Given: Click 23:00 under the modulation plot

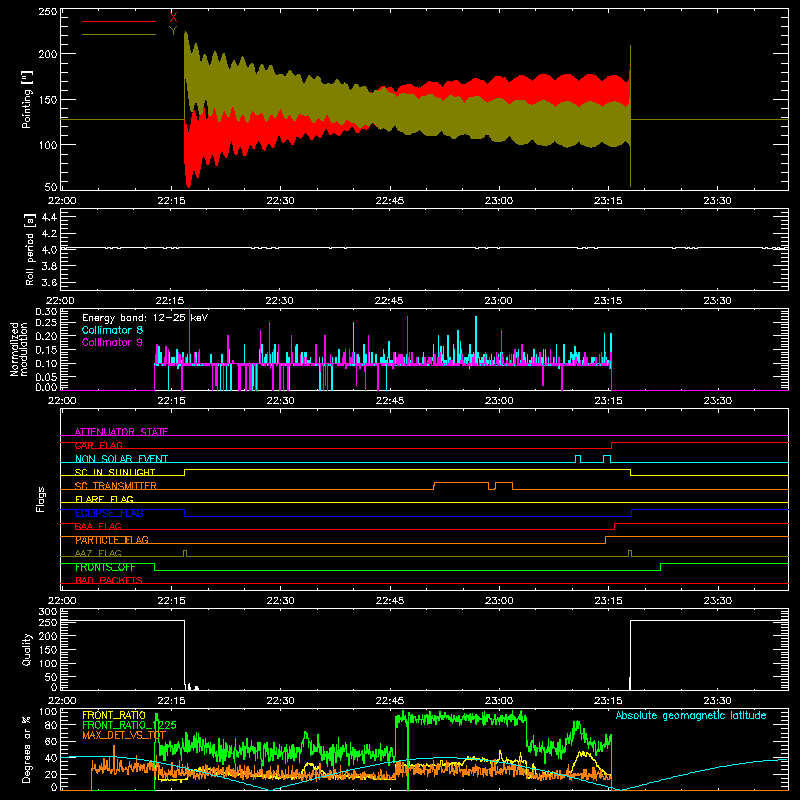Looking at the screenshot, I should (499, 401).
